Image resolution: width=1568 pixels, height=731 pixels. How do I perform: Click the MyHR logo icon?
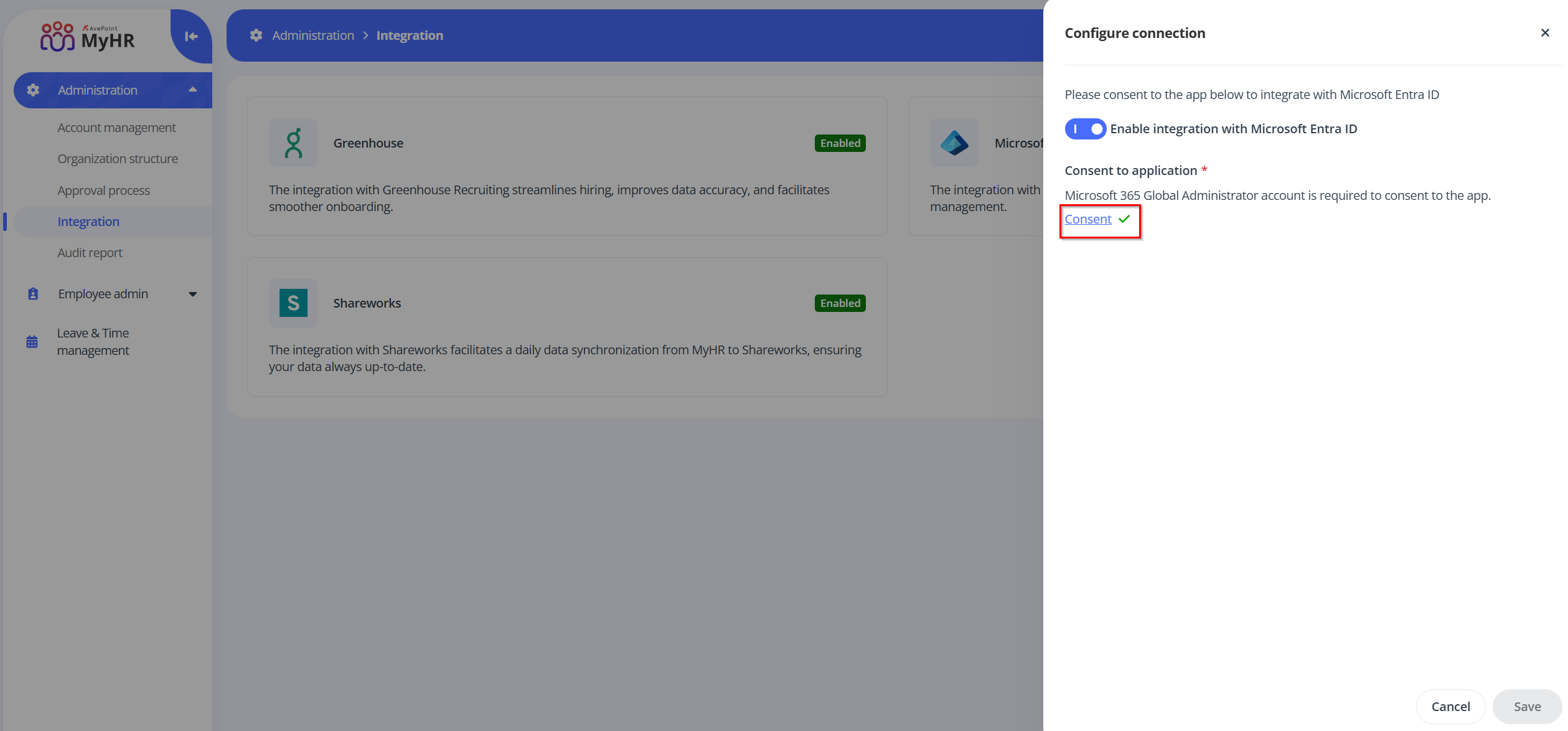[57, 37]
